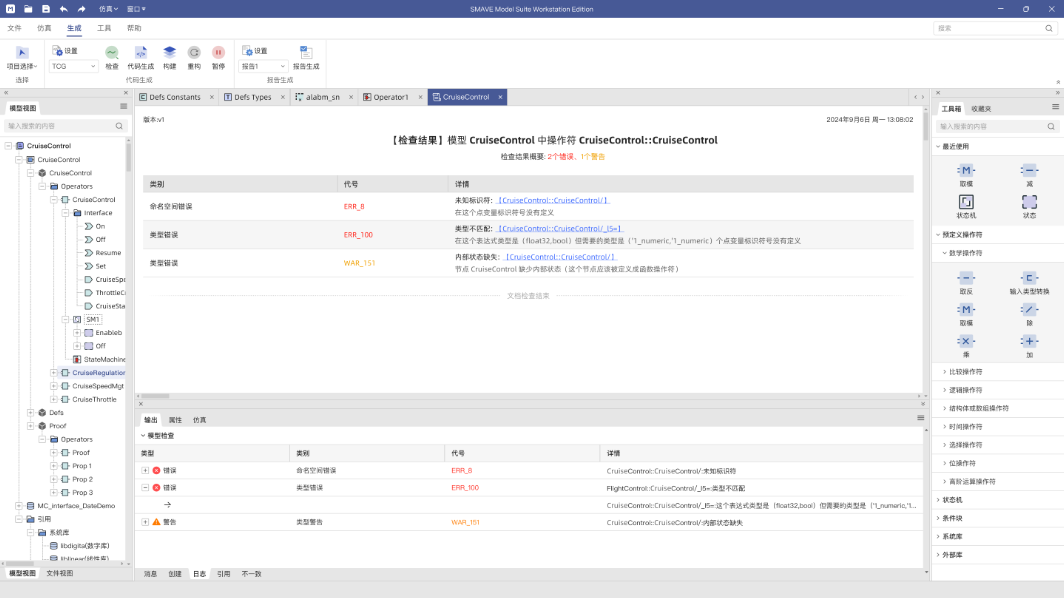Click the 代码生成 code generation icon
The width and height of the screenshot is (1064, 598).
point(140,52)
